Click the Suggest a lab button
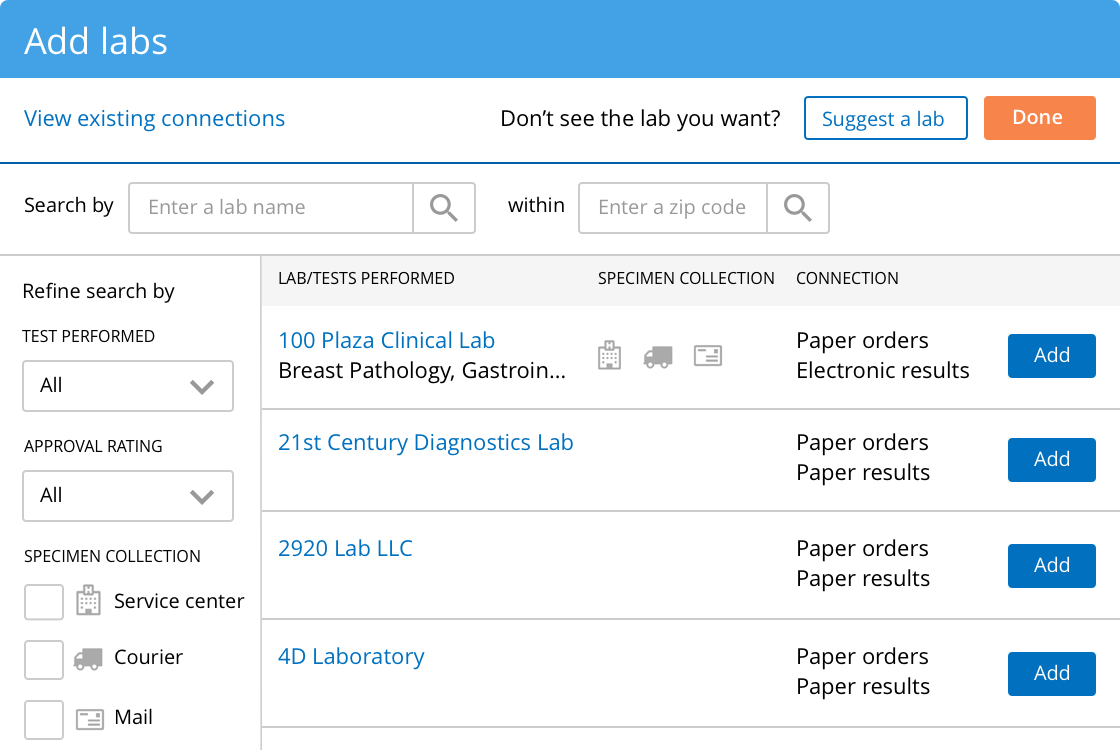 885,117
